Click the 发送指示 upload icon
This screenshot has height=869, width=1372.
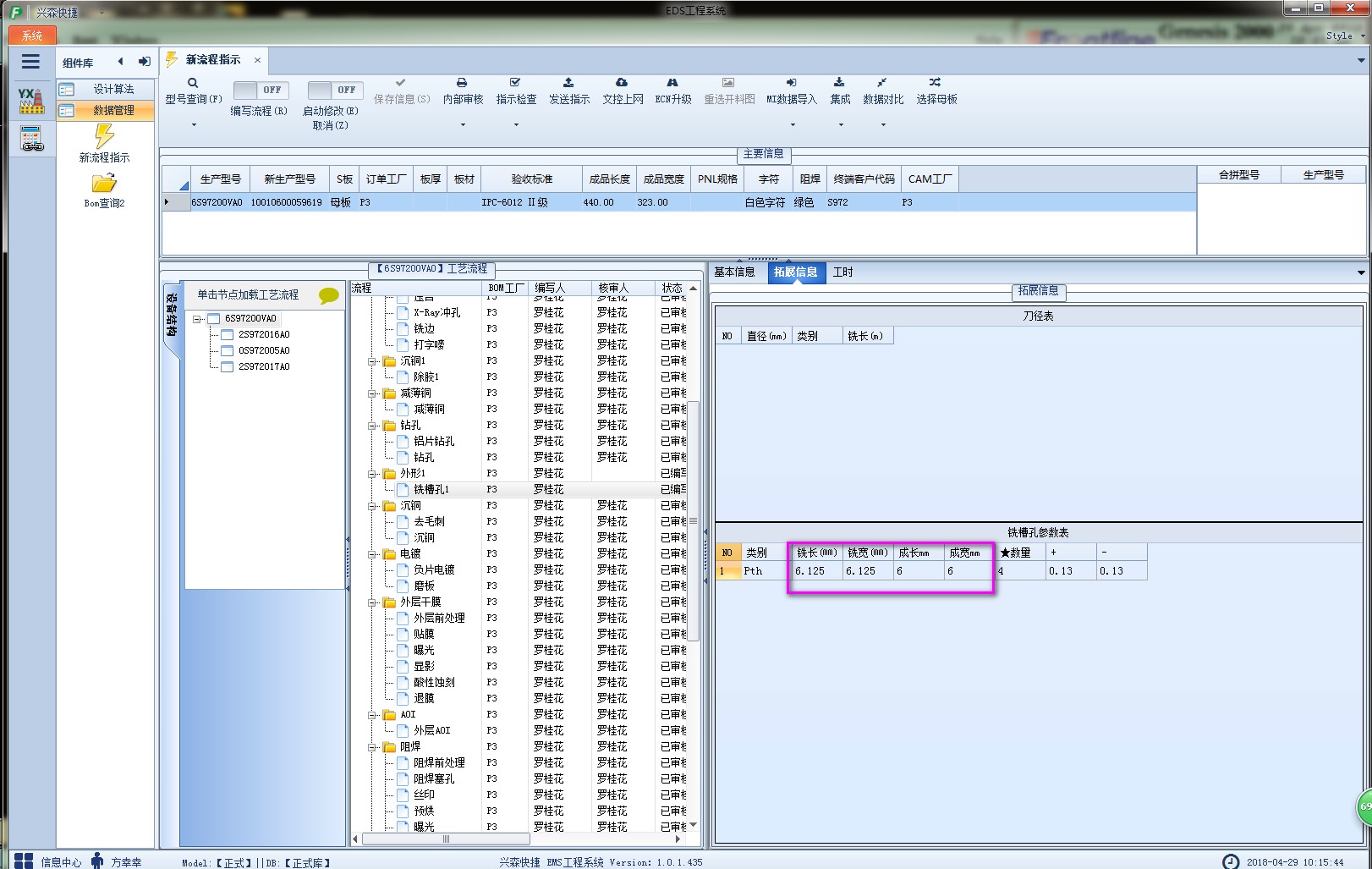(568, 83)
